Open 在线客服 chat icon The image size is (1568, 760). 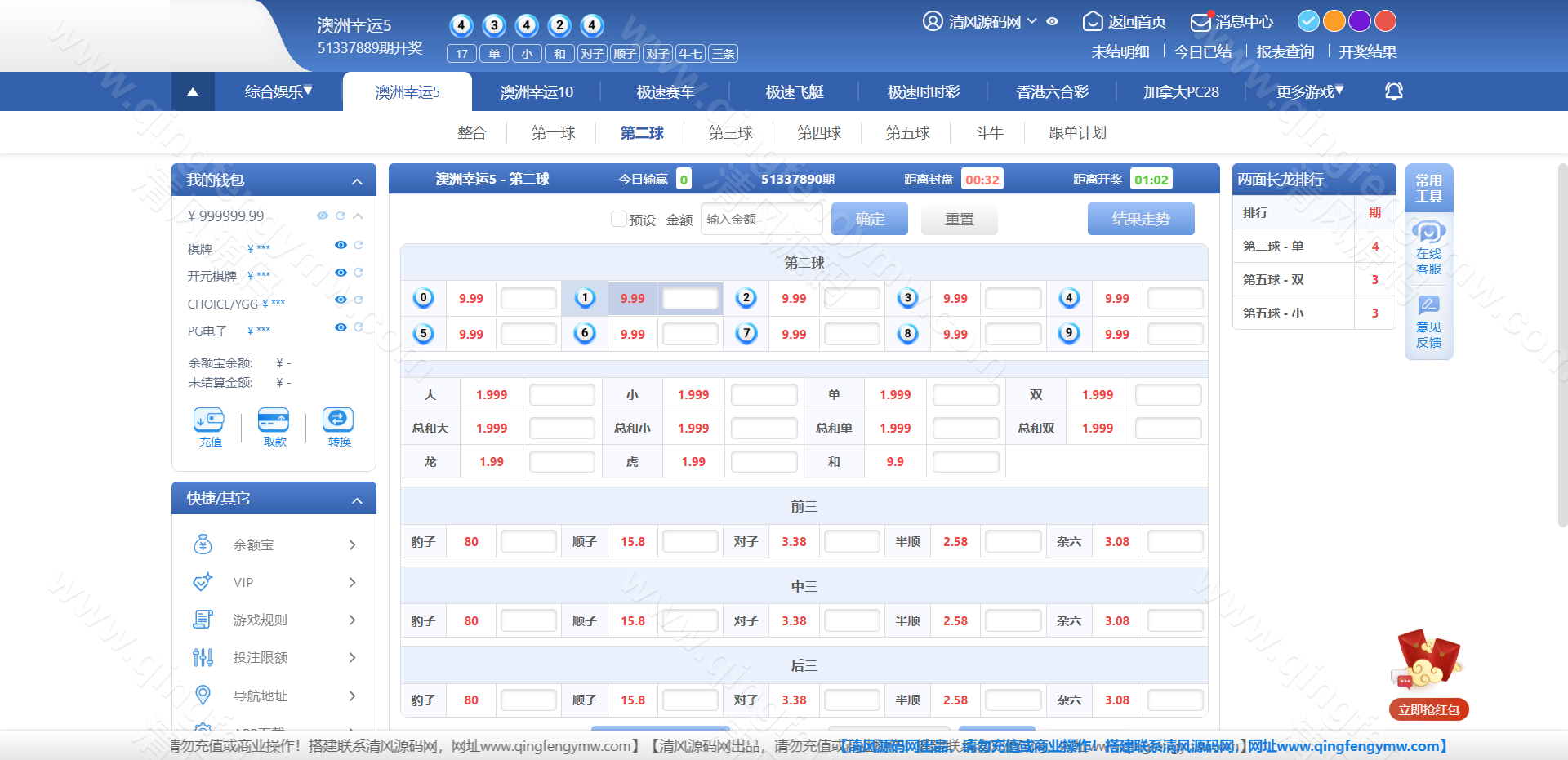1428,233
